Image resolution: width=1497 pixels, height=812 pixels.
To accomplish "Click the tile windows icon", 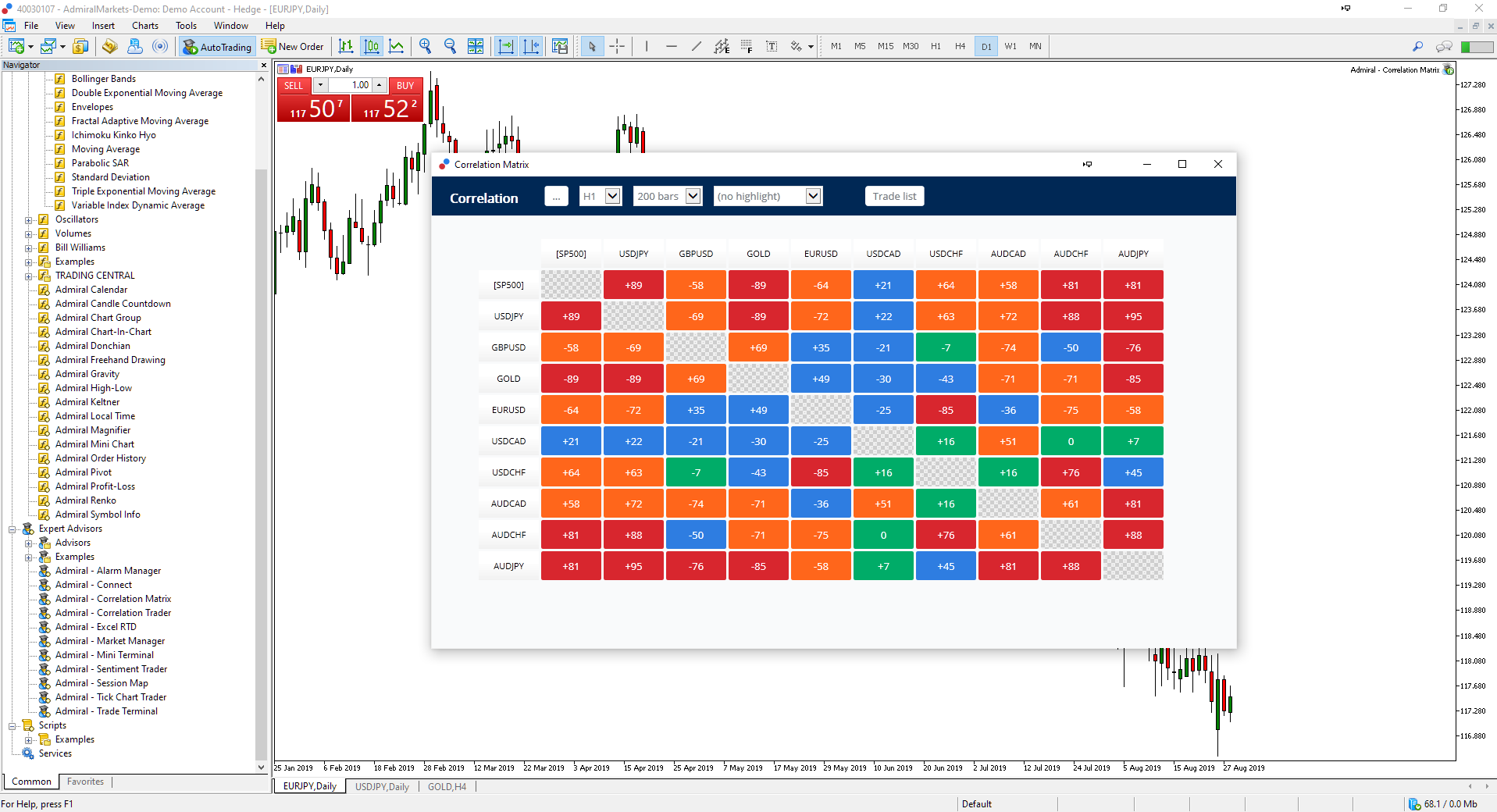I will pos(475,46).
